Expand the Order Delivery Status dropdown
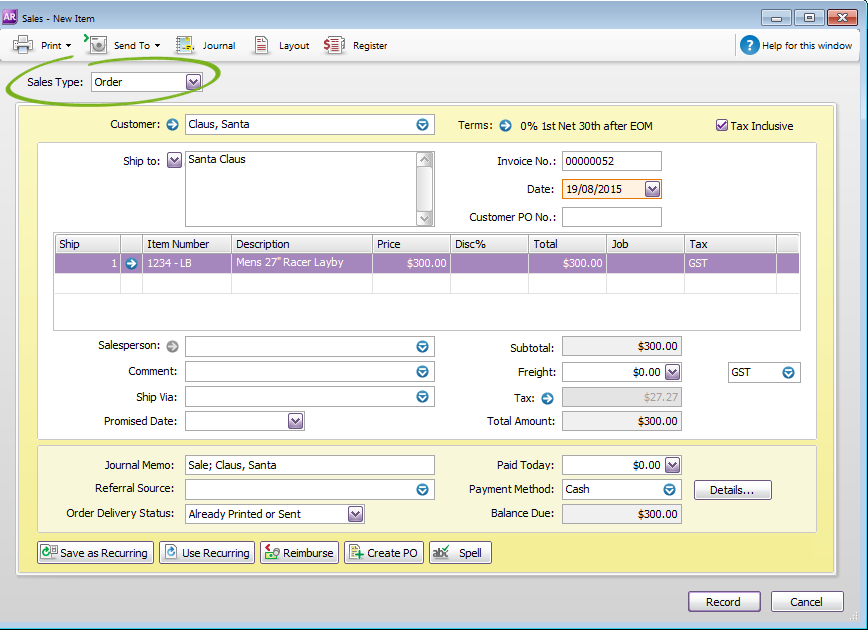Image resolution: width=868 pixels, height=630 pixels. point(355,514)
